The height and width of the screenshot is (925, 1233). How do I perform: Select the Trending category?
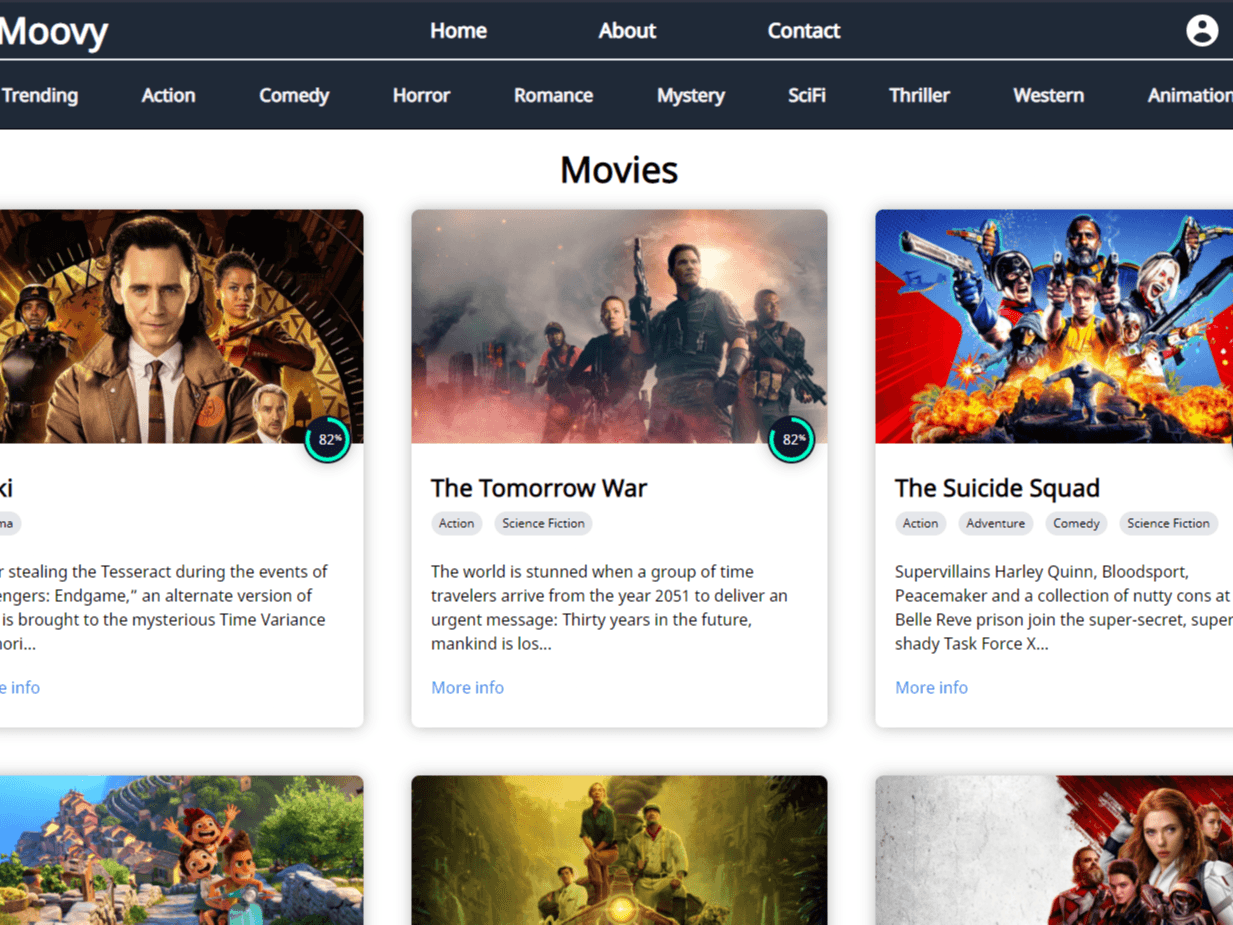click(40, 96)
